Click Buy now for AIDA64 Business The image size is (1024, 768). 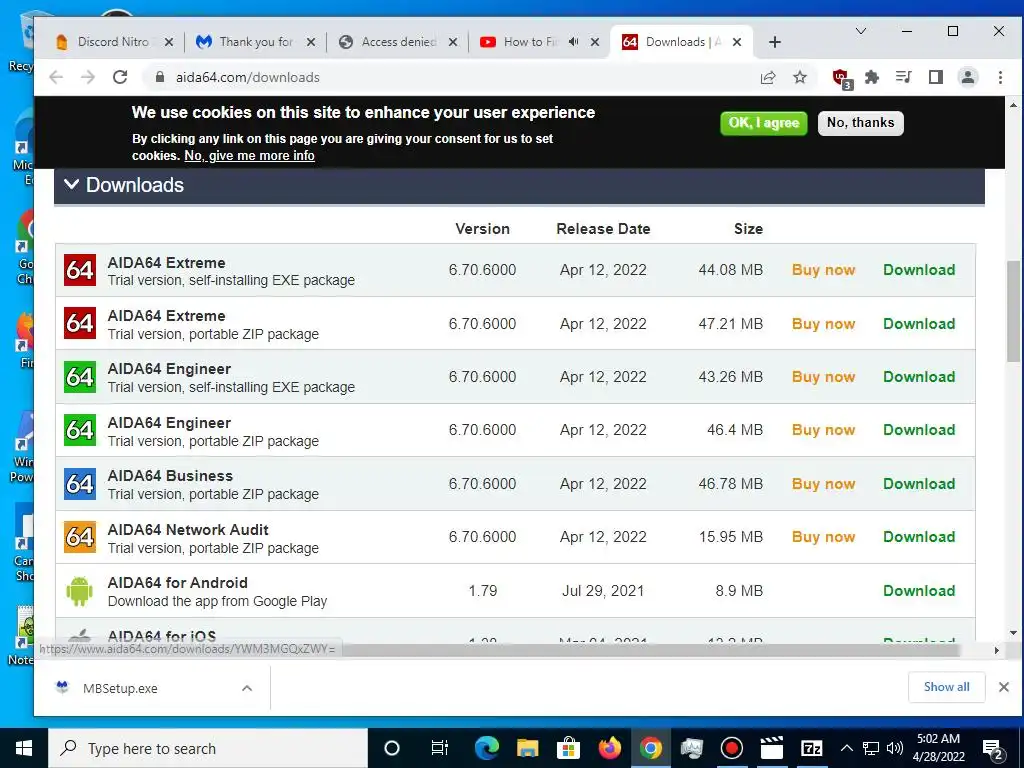824,484
